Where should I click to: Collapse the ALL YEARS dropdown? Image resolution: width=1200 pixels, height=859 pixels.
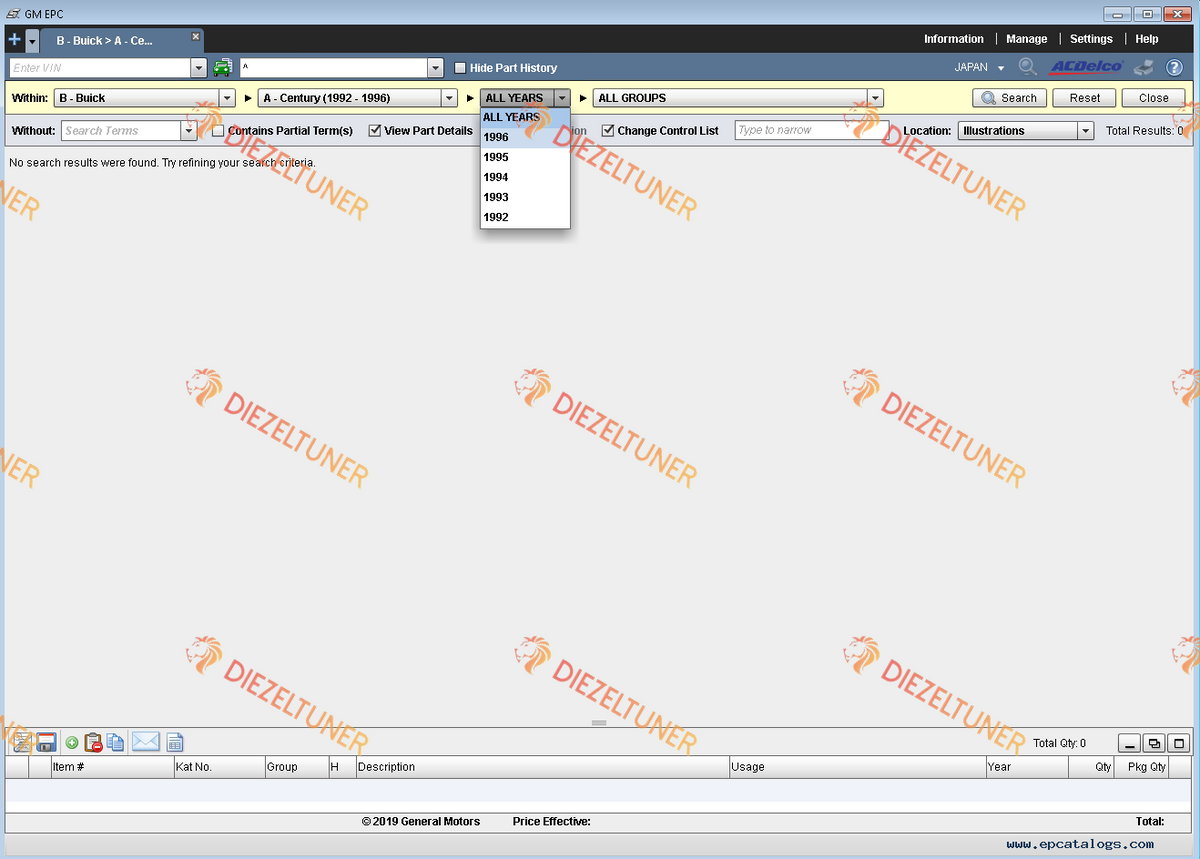click(562, 98)
